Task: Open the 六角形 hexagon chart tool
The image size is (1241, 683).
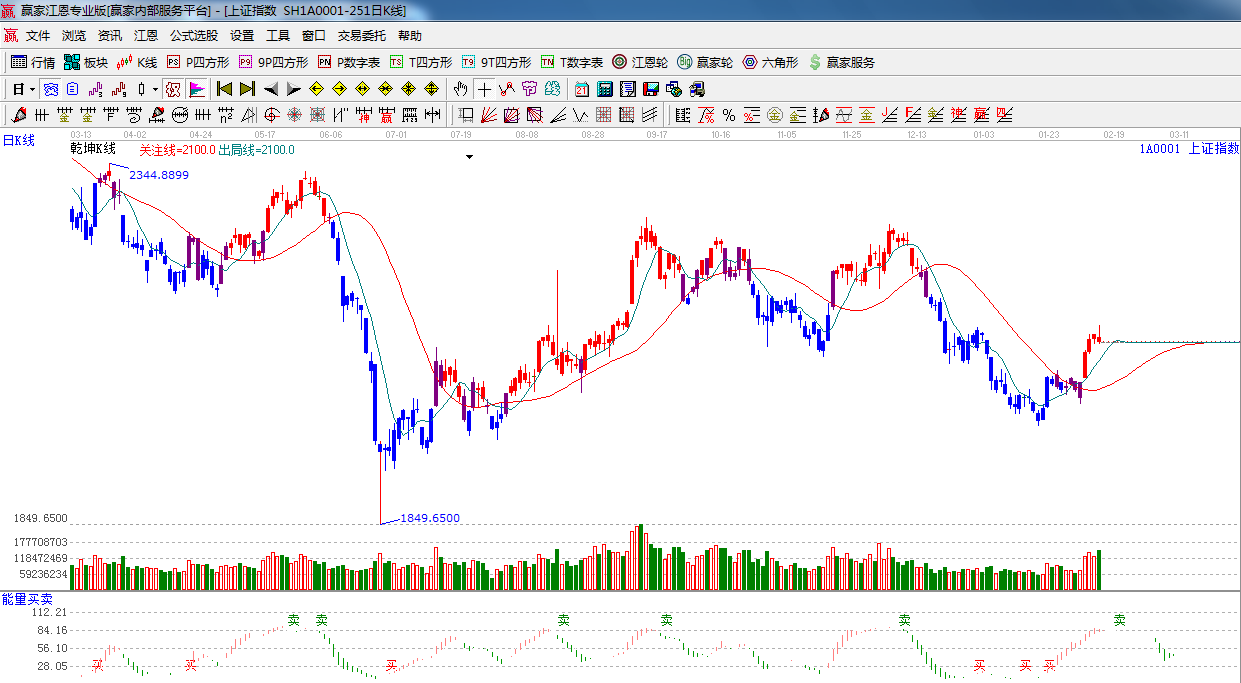Action: point(770,62)
